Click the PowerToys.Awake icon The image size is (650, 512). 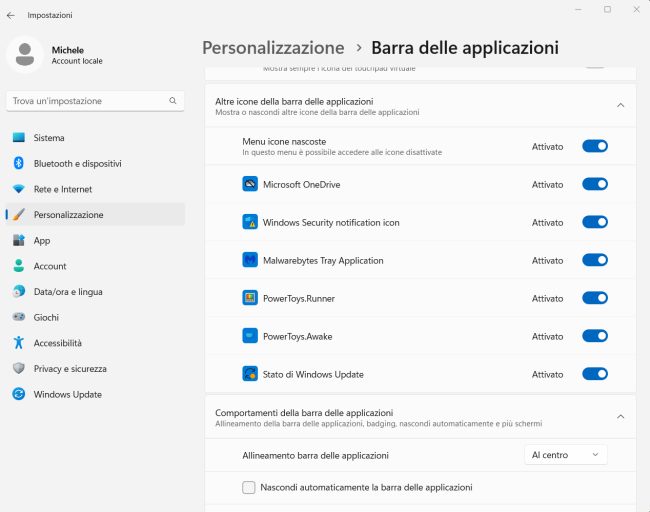[250, 336]
